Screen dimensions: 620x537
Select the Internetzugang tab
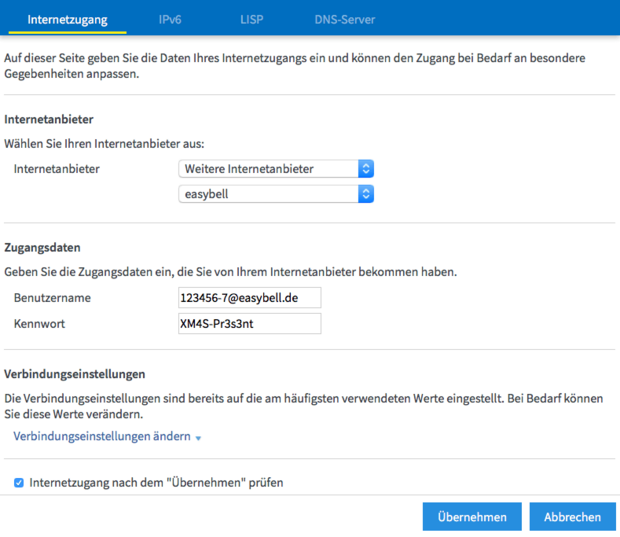point(68,19)
